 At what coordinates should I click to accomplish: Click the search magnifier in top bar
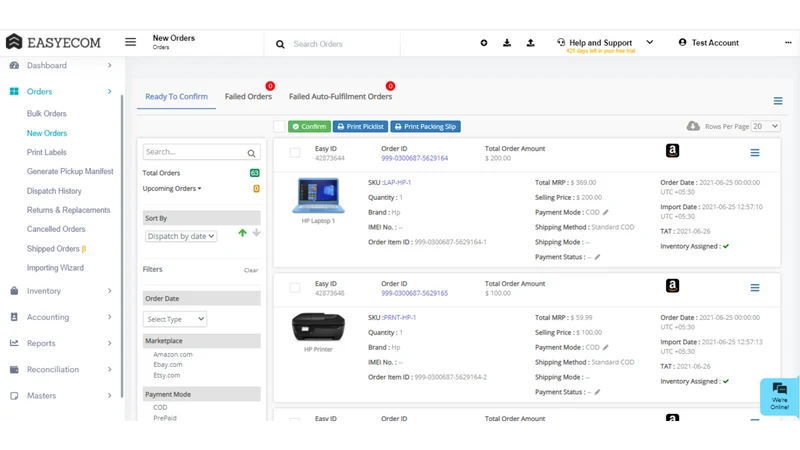tap(280, 44)
